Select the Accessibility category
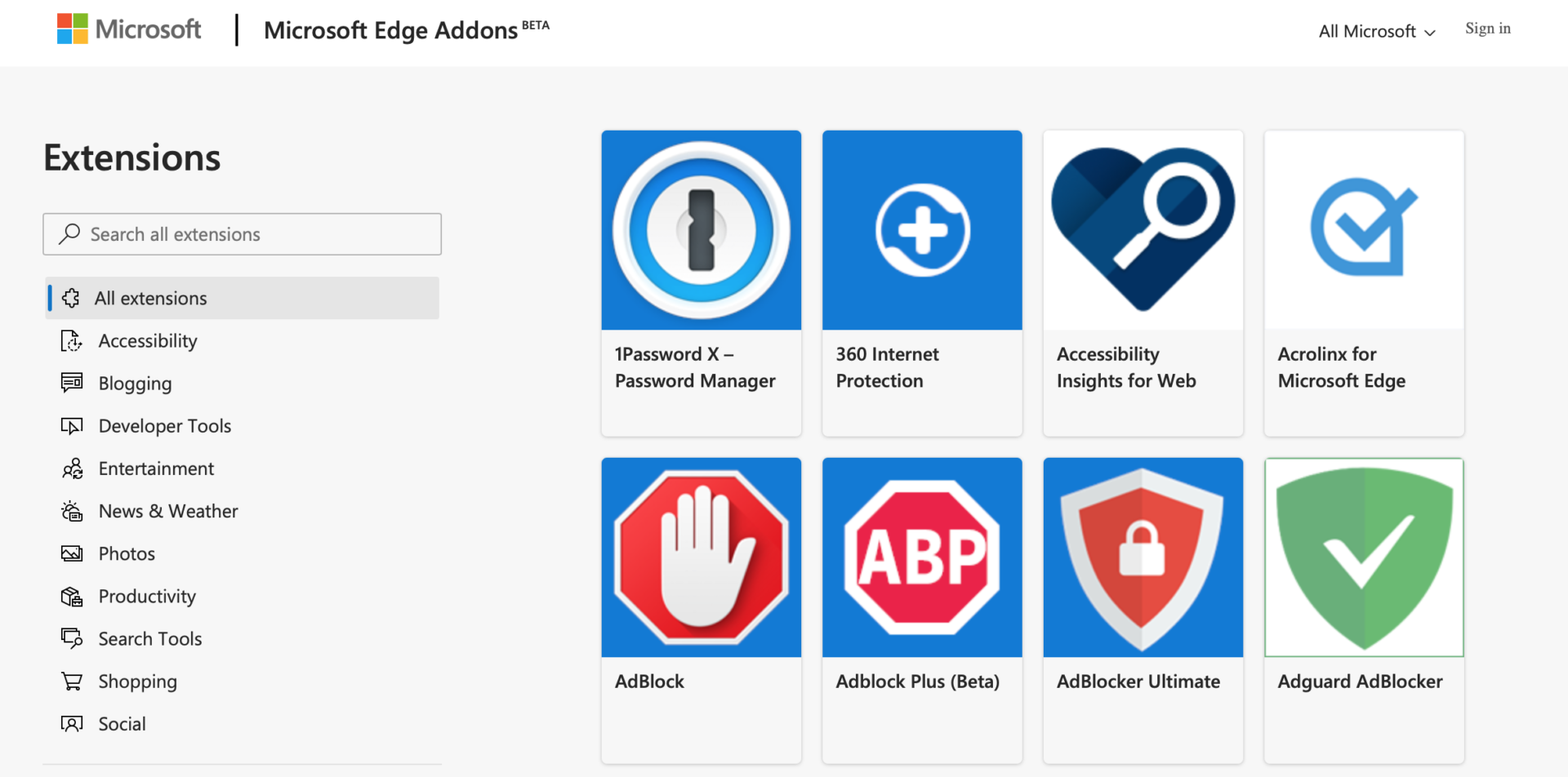Viewport: 1568px width, 777px height. click(x=242, y=340)
